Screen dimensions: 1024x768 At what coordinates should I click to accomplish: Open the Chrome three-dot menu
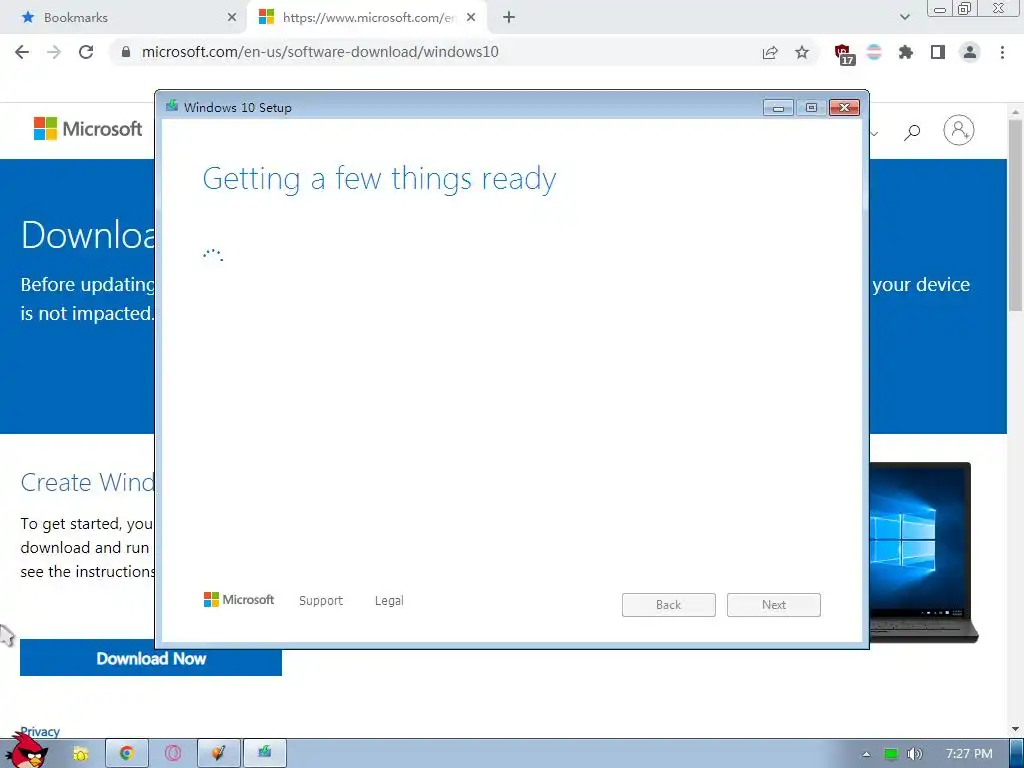point(1002,52)
